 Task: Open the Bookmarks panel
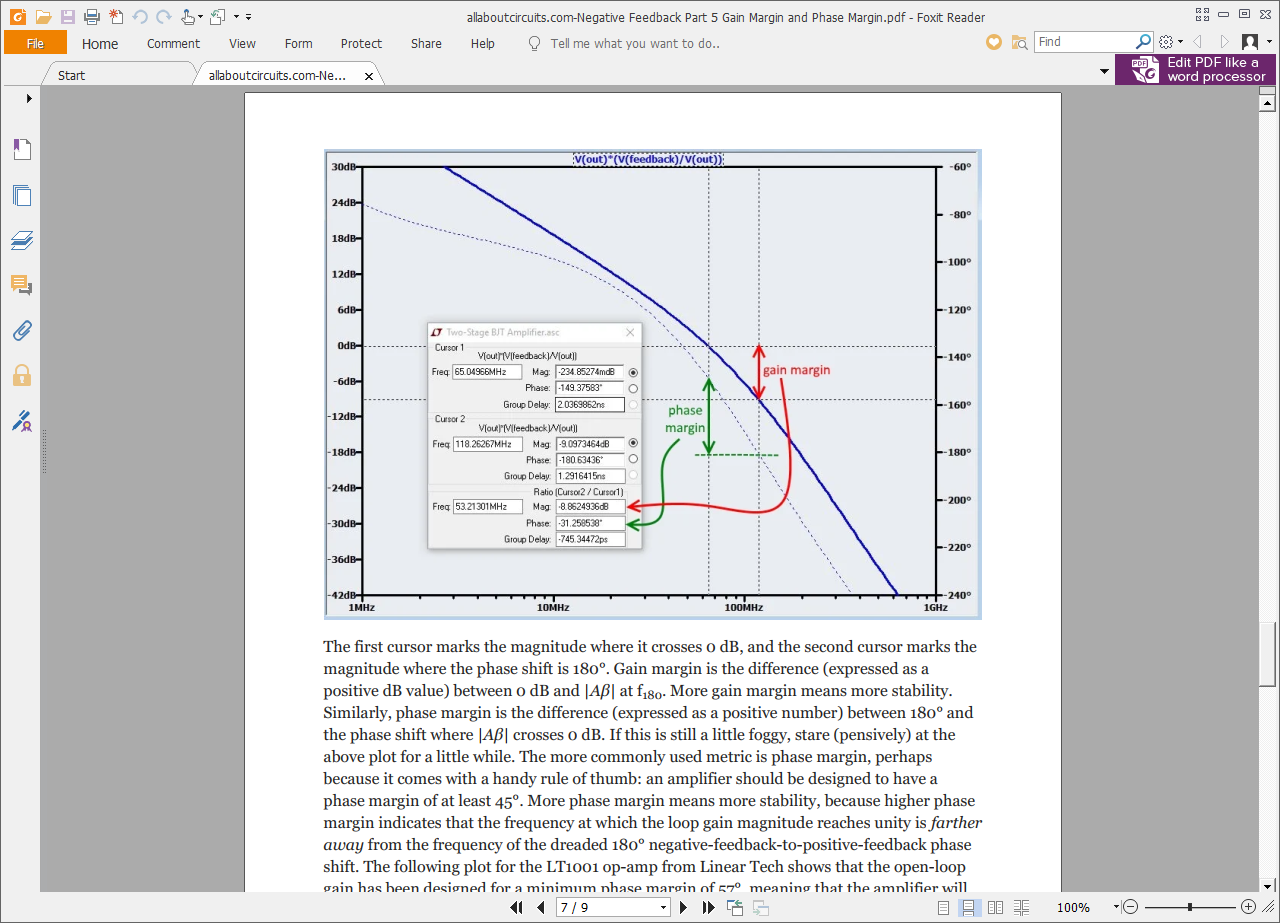pyautogui.click(x=22, y=149)
